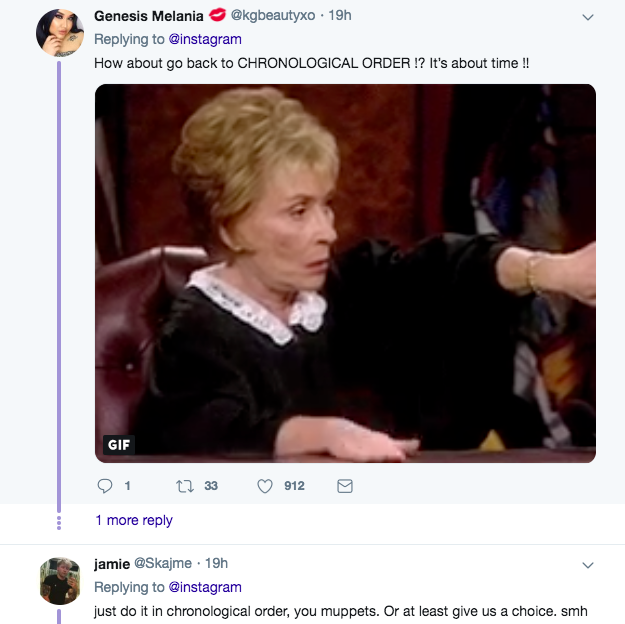Click the reply icon under Genesis Melania's tweet
625x624 pixels.
click(x=105, y=486)
